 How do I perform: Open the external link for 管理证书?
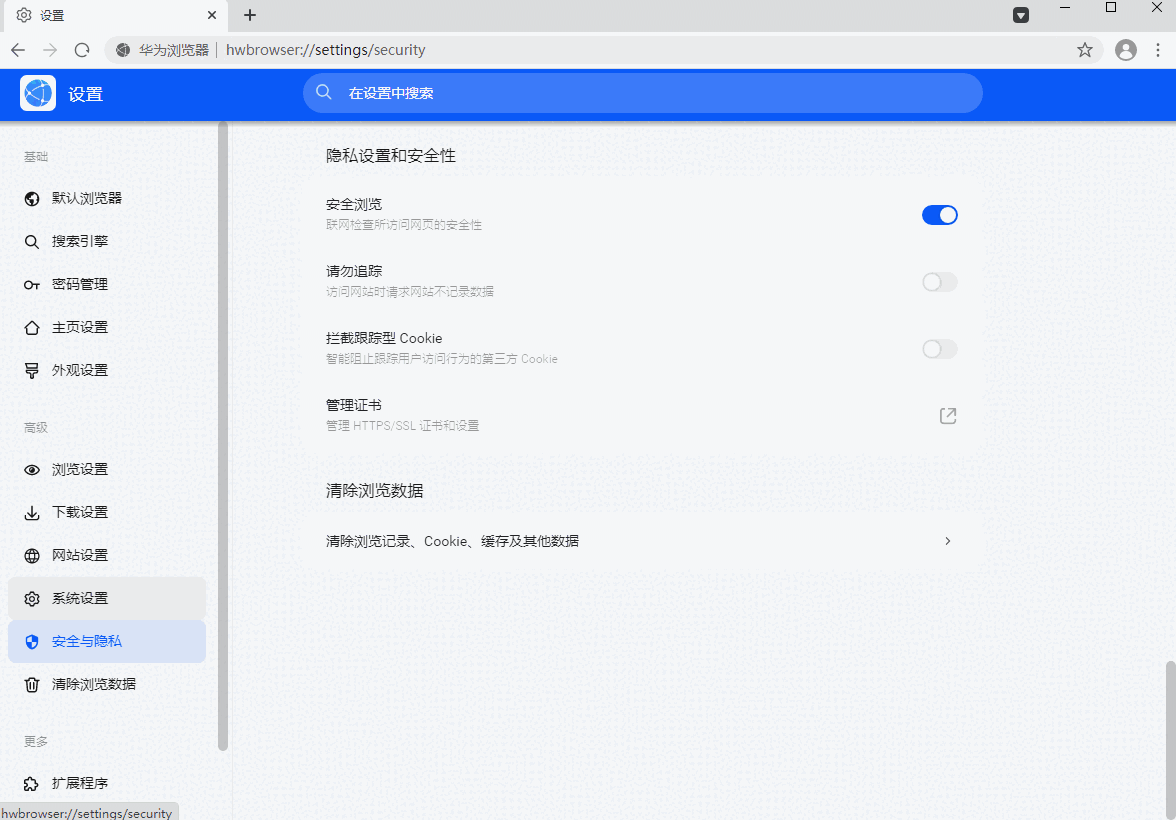click(947, 415)
